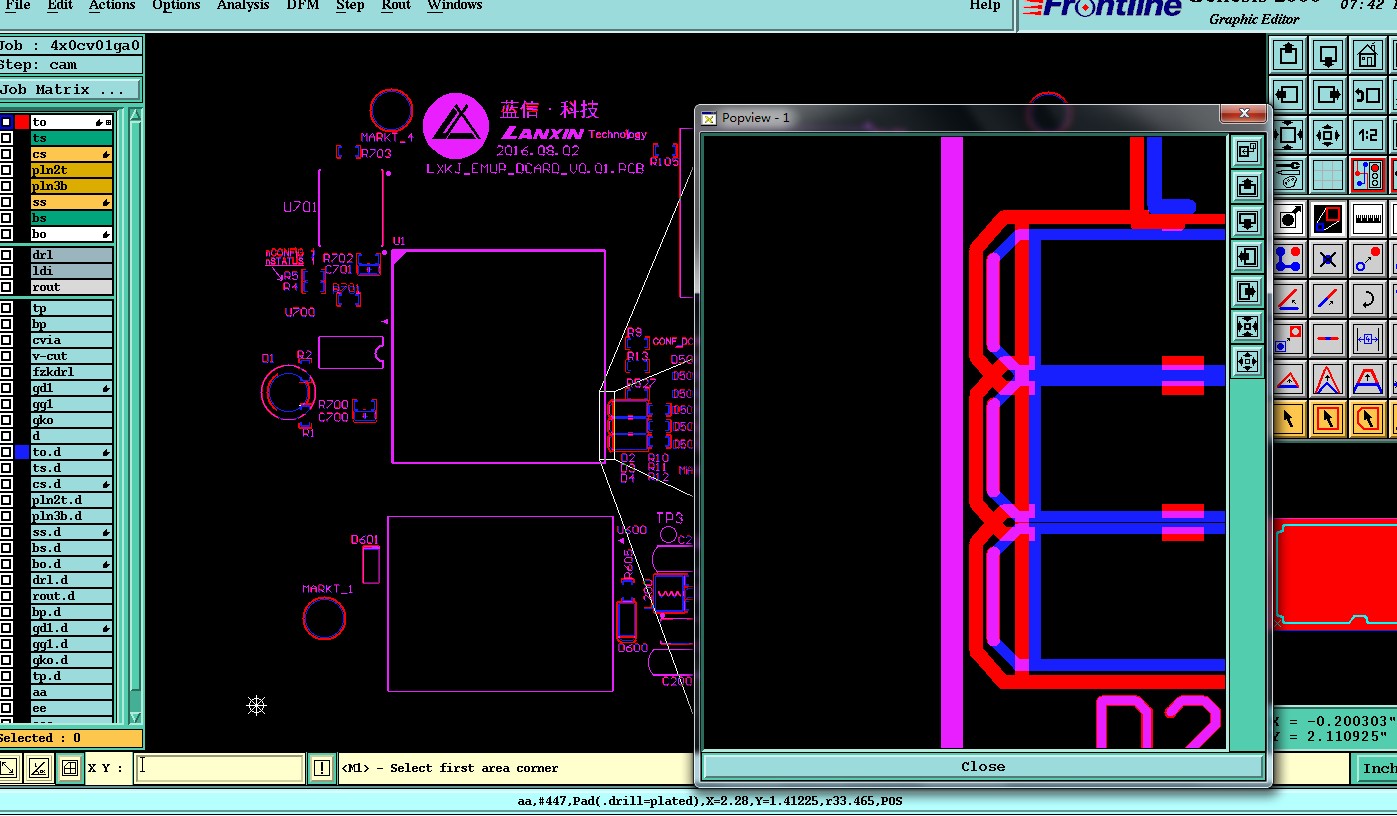Click Popview pan left icon
The width and height of the screenshot is (1397, 816).
coord(1247,256)
